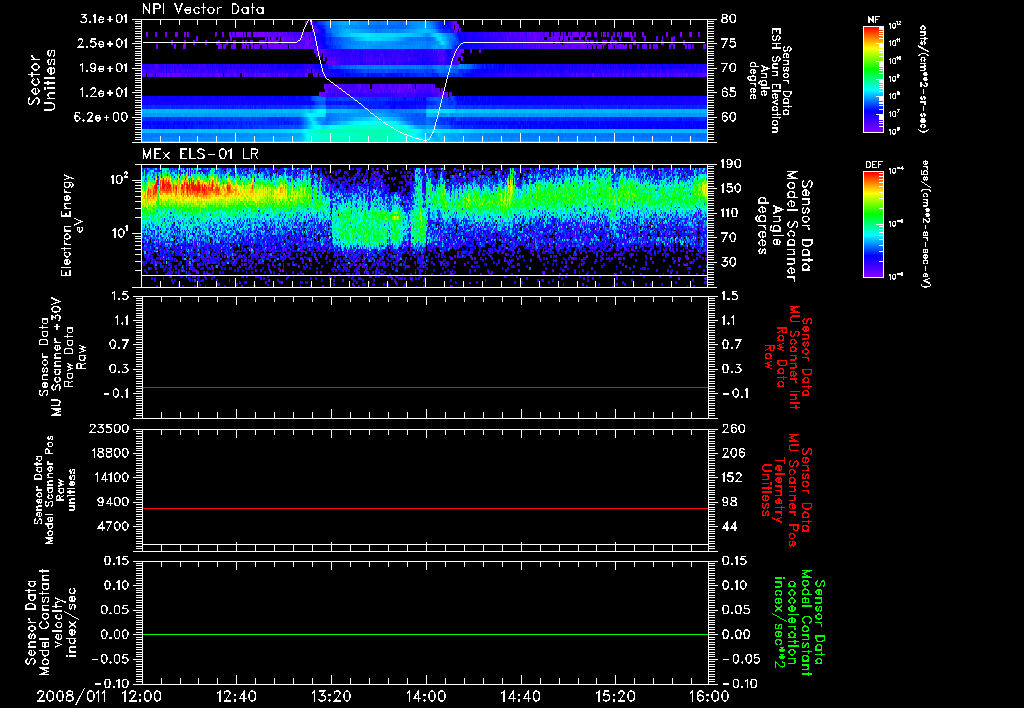Select the 16:00 time axis label
Screen dimensions: 1024x708
click(709, 695)
